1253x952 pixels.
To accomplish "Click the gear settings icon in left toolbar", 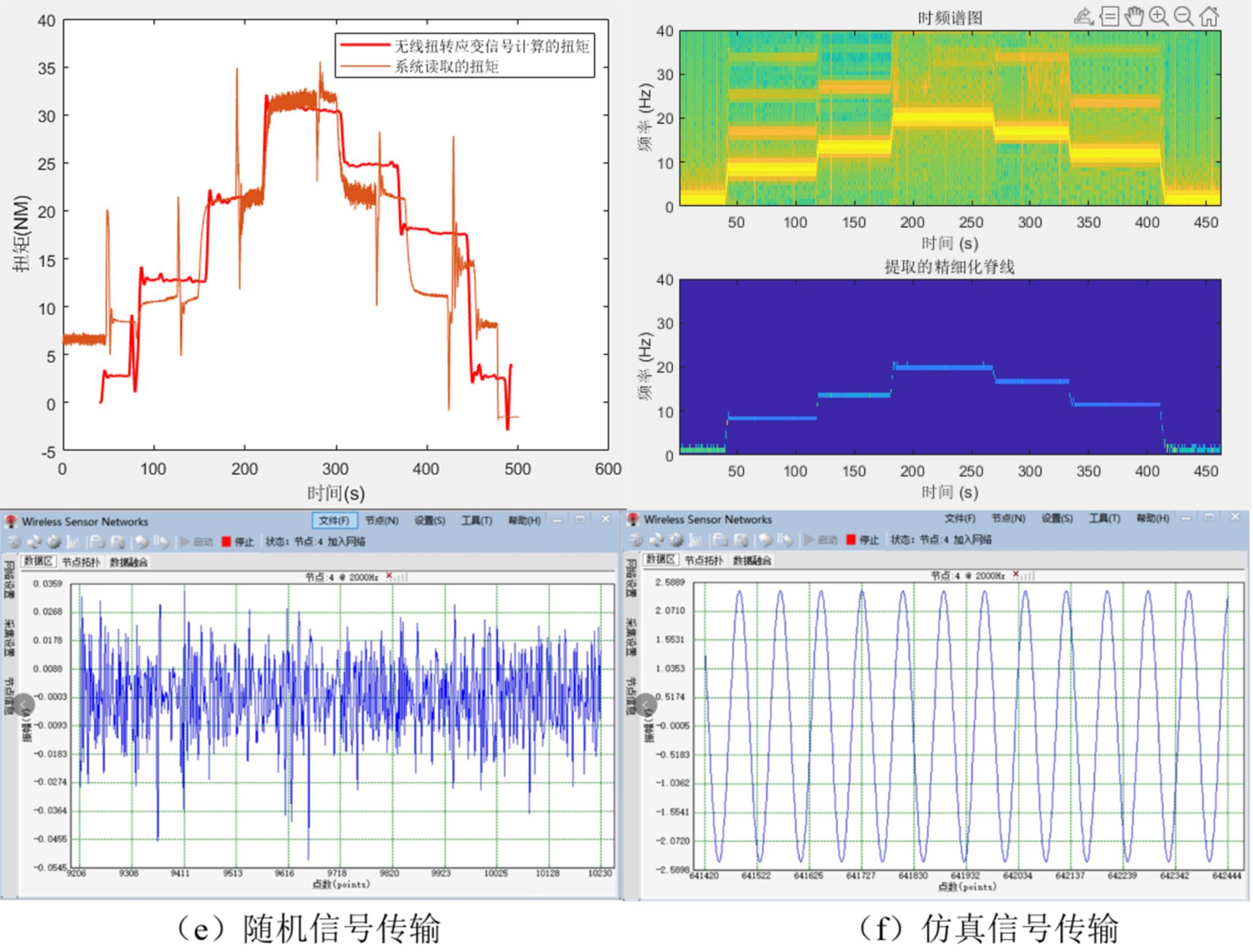I will tap(54, 541).
